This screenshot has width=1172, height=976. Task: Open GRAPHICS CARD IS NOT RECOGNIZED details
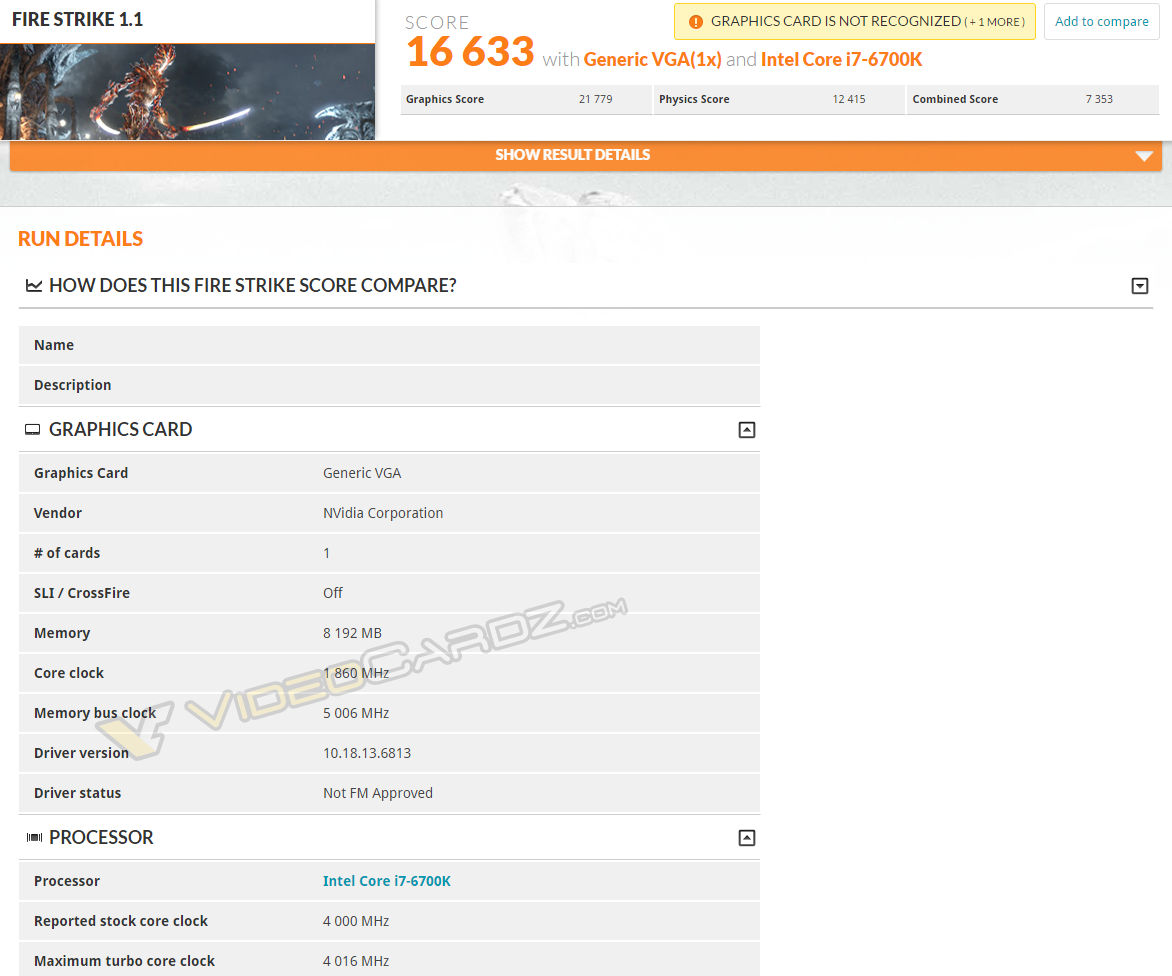(854, 21)
